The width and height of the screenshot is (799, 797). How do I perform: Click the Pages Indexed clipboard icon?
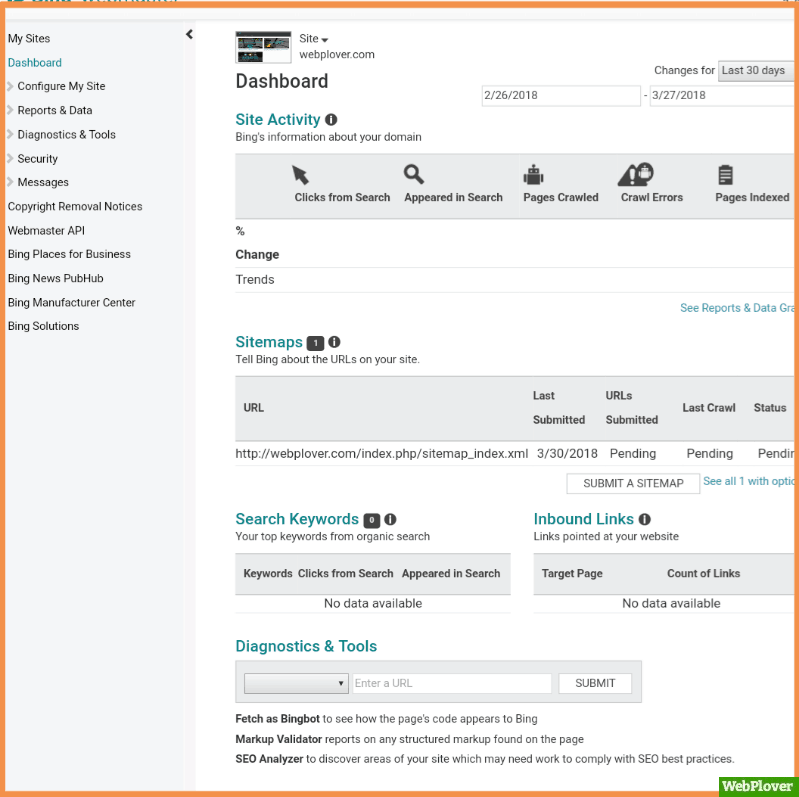pyautogui.click(x=726, y=175)
